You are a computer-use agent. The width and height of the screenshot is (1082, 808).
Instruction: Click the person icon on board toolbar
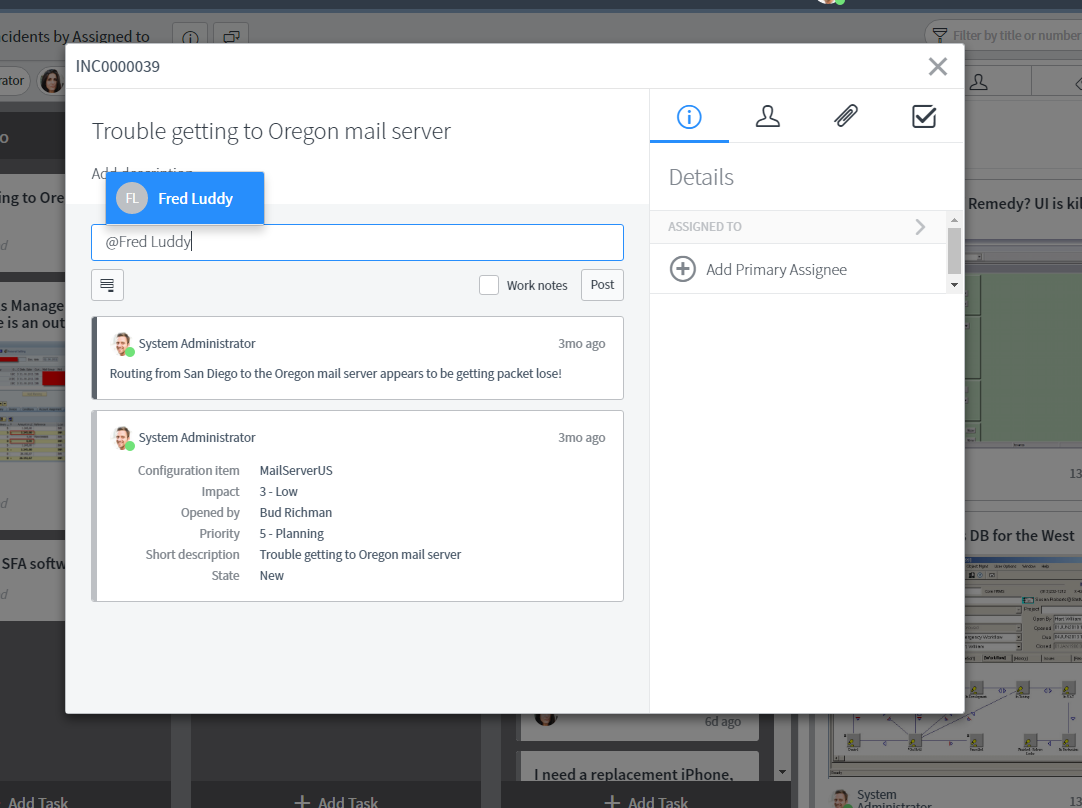coord(978,82)
